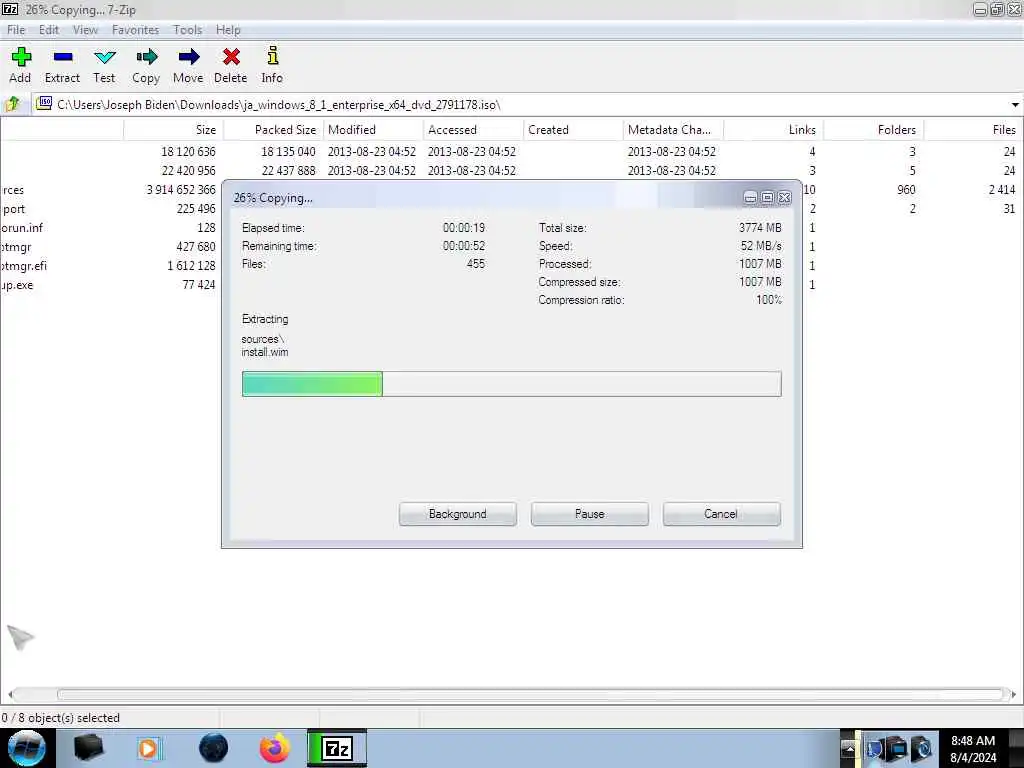
Task: Click the clock showing 8:48 AM
Action: (973, 749)
